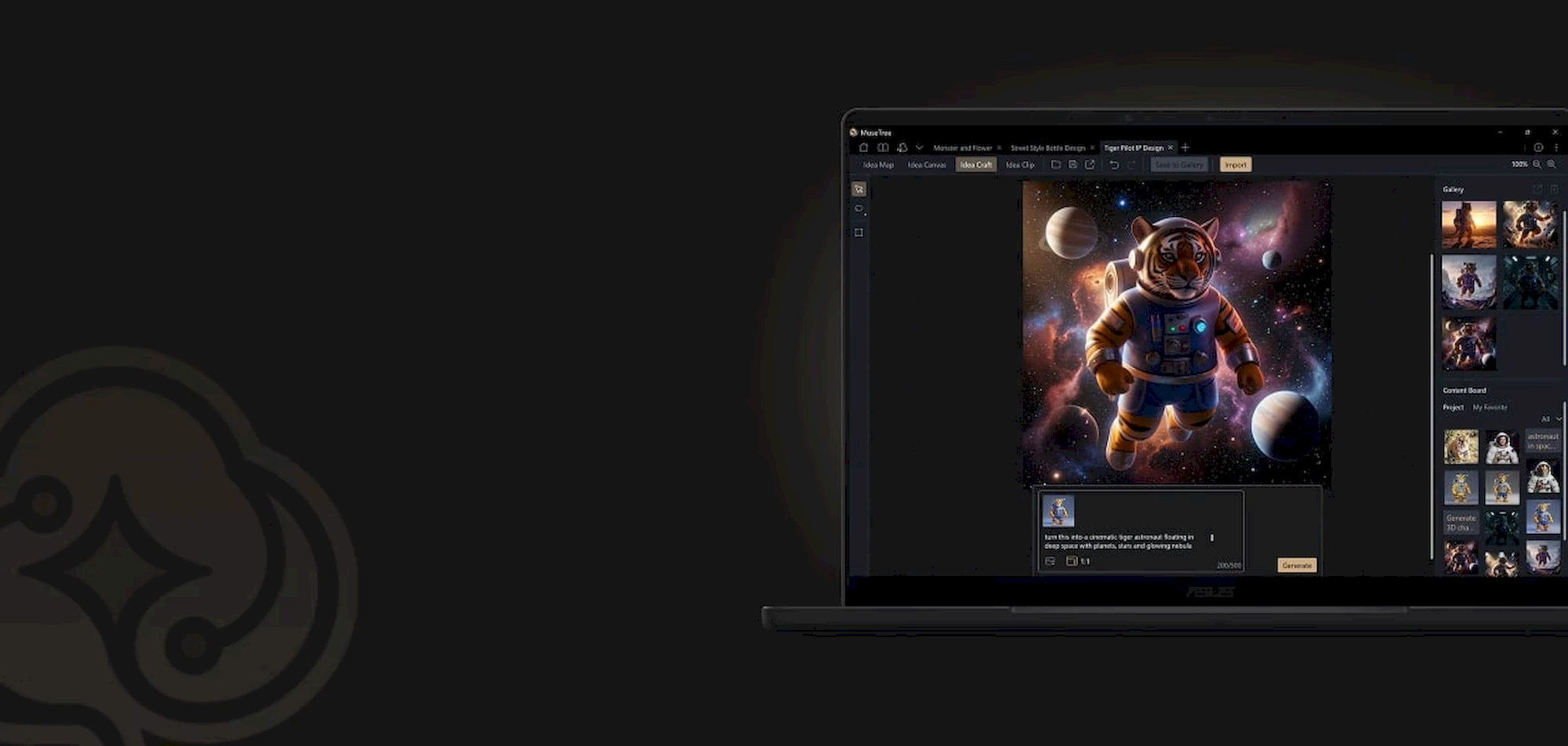This screenshot has height=746, width=1568.
Task: Select the lasso tool
Action: [x=858, y=210]
